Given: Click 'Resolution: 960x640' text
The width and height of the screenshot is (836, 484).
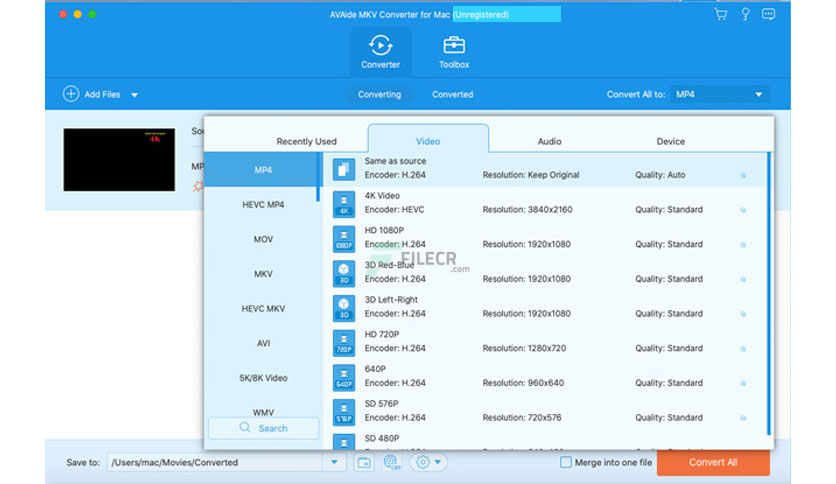Looking at the screenshot, I should pos(523,383).
